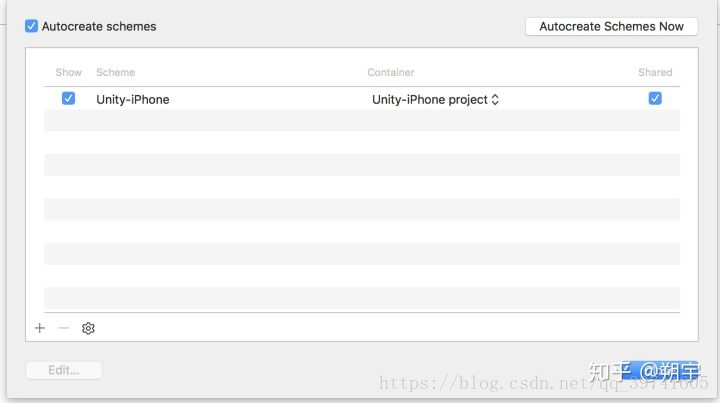
Task: Remove selected scheme with minus icon
Action: [64, 328]
